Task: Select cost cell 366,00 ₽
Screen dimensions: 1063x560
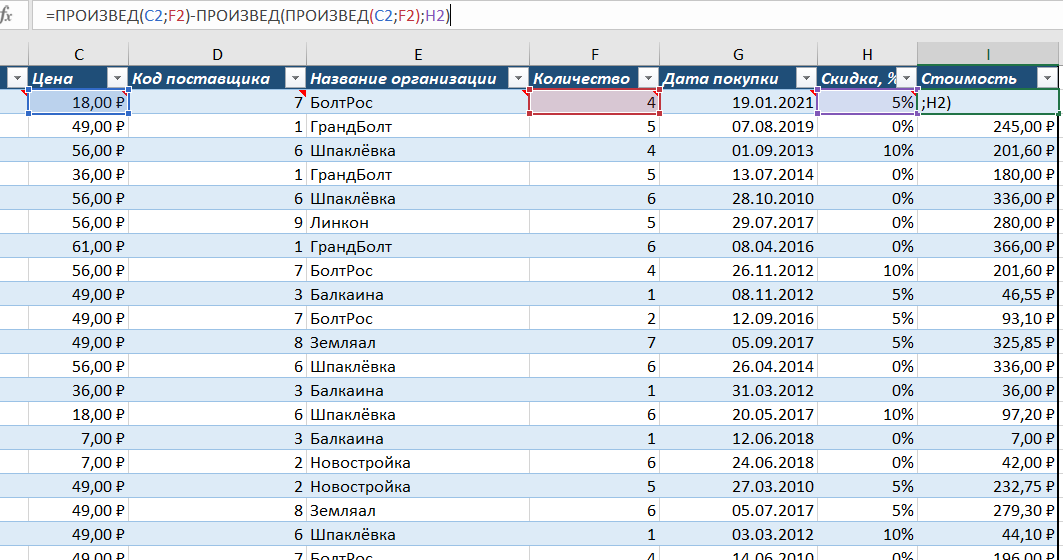Action: pyautogui.click(x=988, y=246)
